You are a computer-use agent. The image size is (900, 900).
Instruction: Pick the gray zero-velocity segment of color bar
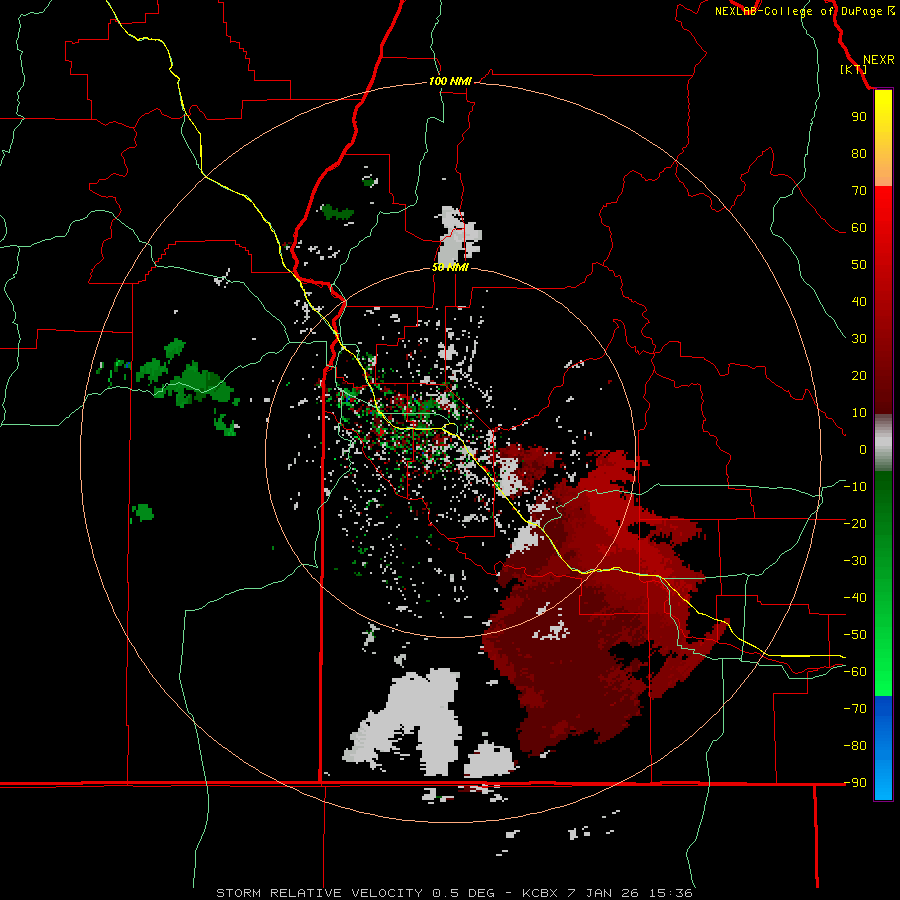[883, 443]
